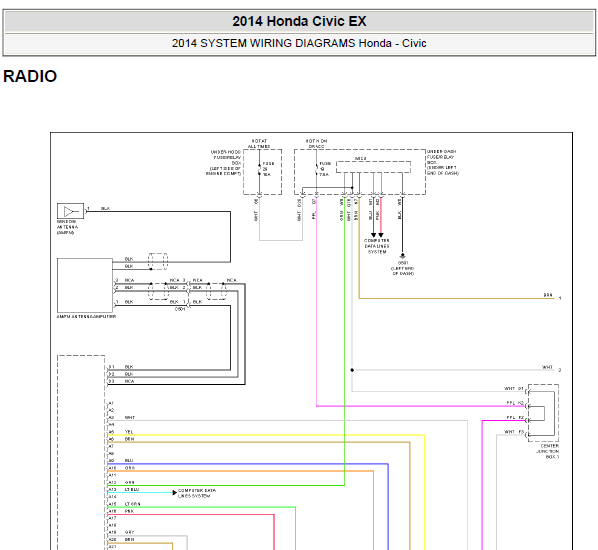Screen dimensions: 598x550
Task: Click the '2014 SYSTEM WIRING DIAGRAMS Honda - Civic' subtitle
Action: click(x=299, y=43)
